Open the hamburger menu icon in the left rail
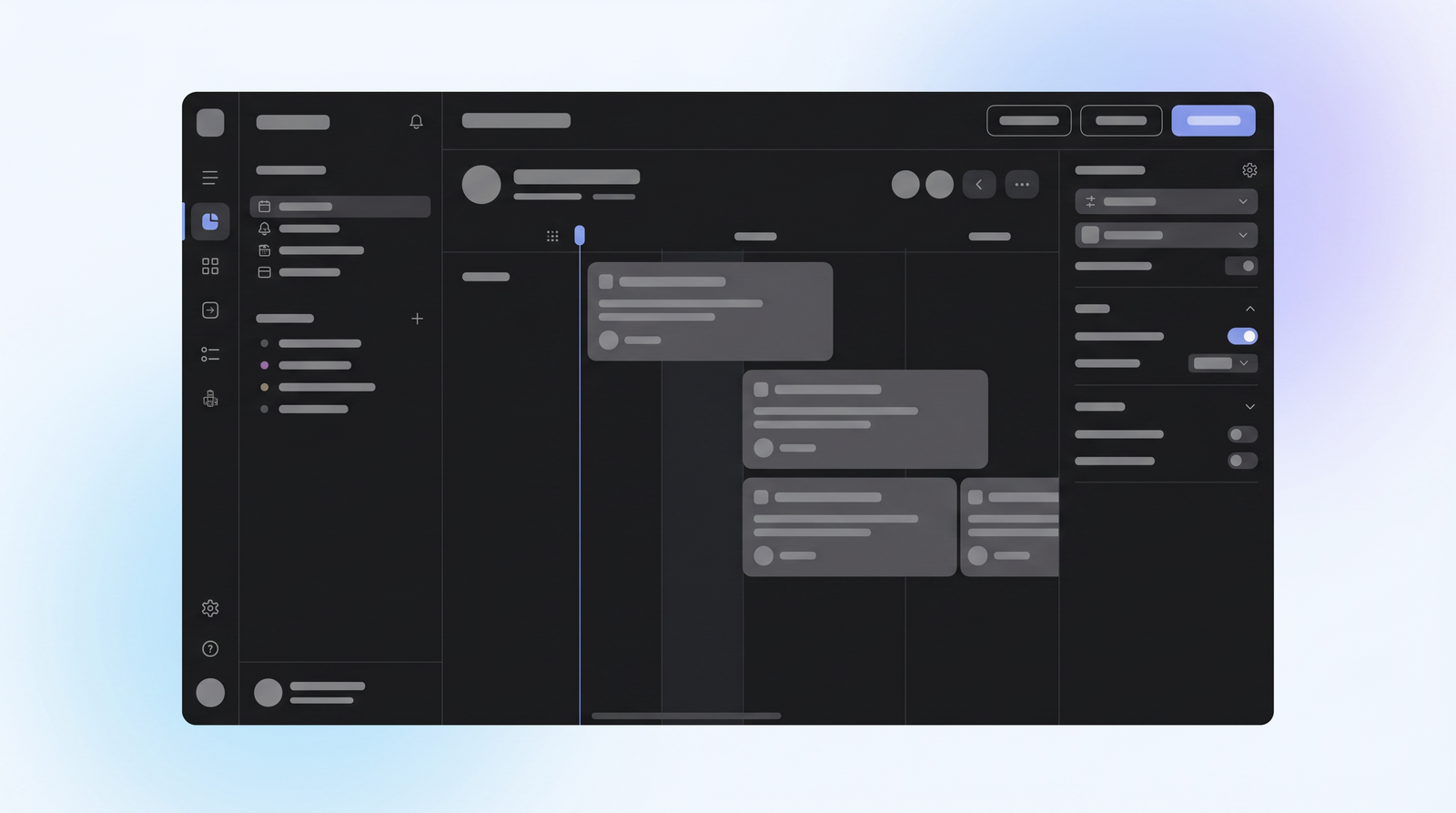This screenshot has height=813, width=1456. click(x=210, y=178)
